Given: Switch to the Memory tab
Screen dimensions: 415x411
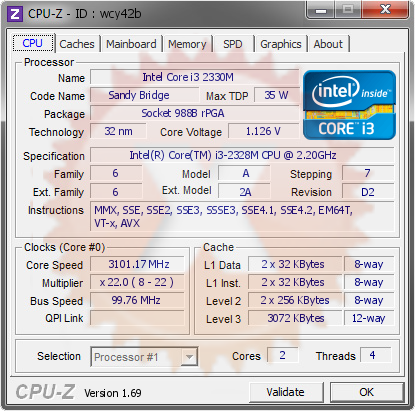Looking at the screenshot, I should [187, 44].
